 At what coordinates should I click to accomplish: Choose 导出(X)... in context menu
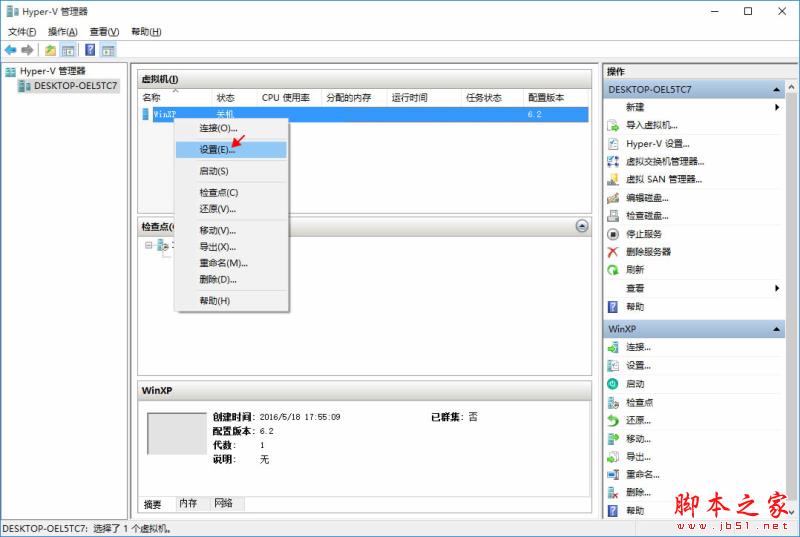232,247
